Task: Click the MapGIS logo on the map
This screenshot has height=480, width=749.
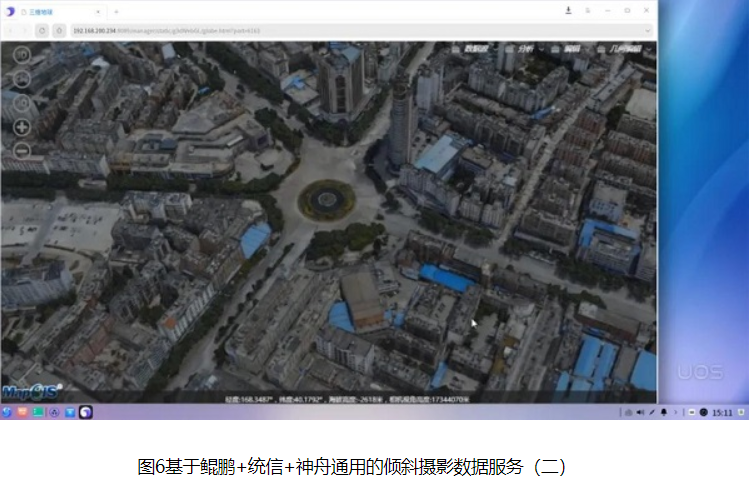Action: point(32,390)
